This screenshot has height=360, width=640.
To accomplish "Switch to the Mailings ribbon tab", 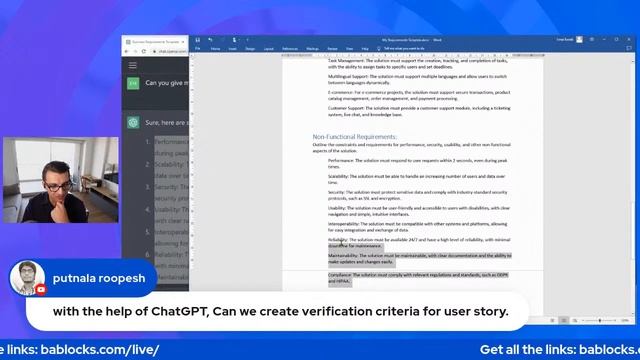I will coord(312,49).
